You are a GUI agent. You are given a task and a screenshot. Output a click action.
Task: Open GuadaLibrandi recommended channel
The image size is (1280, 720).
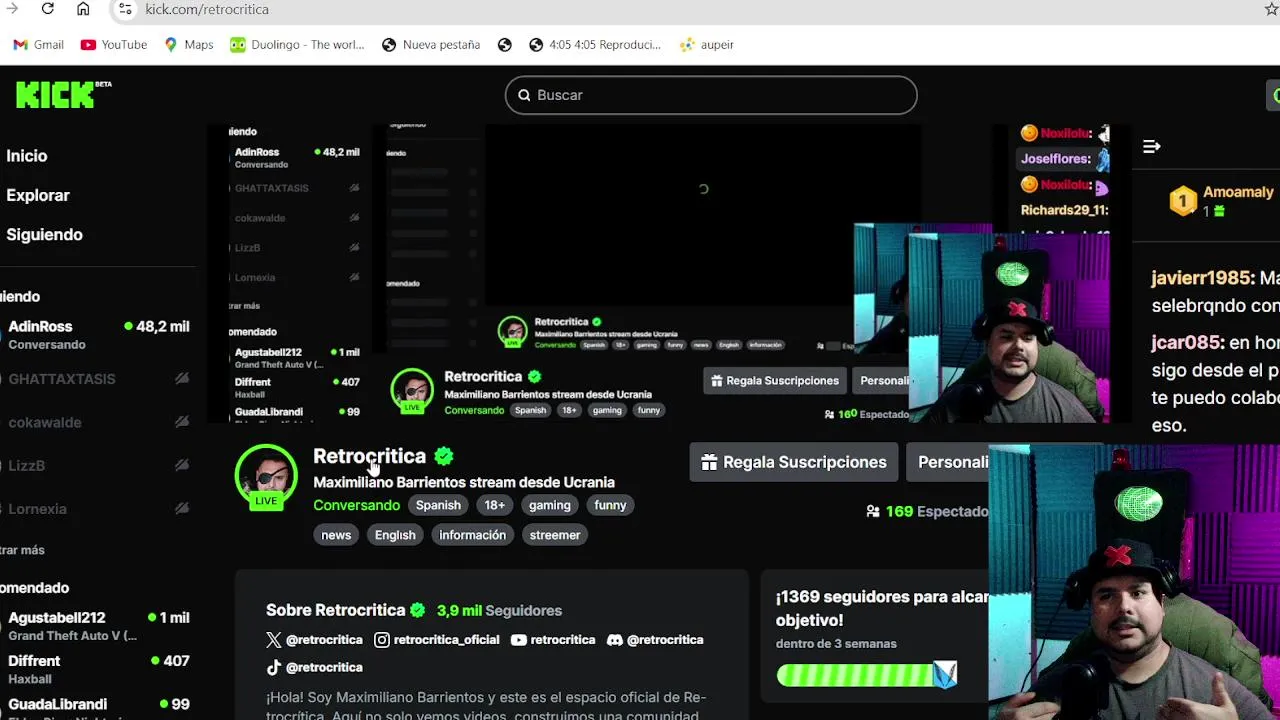point(98,708)
